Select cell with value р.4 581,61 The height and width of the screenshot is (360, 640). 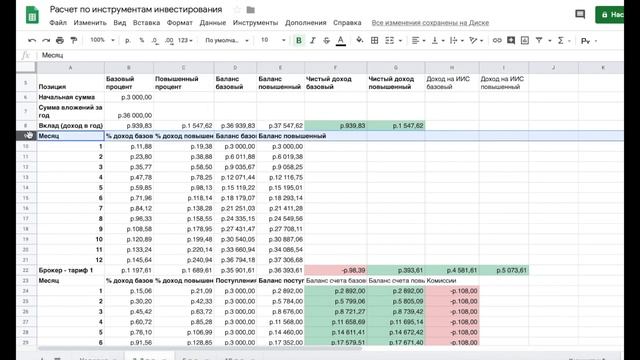tap(452, 270)
